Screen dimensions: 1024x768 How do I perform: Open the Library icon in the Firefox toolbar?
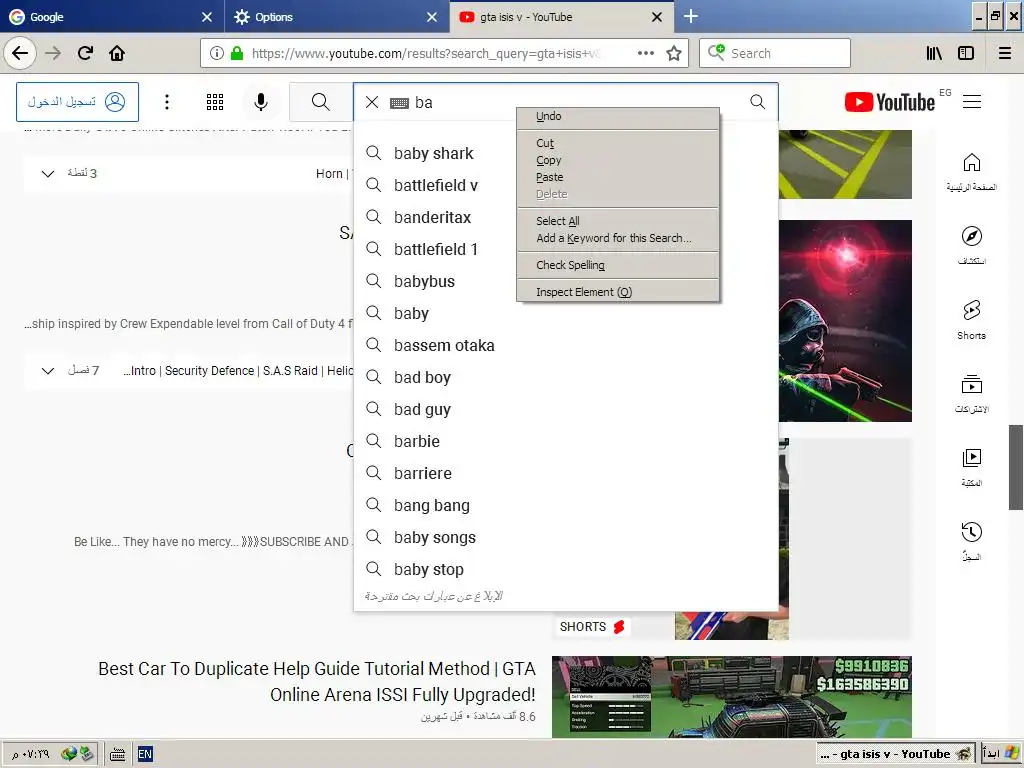pyautogui.click(x=935, y=53)
